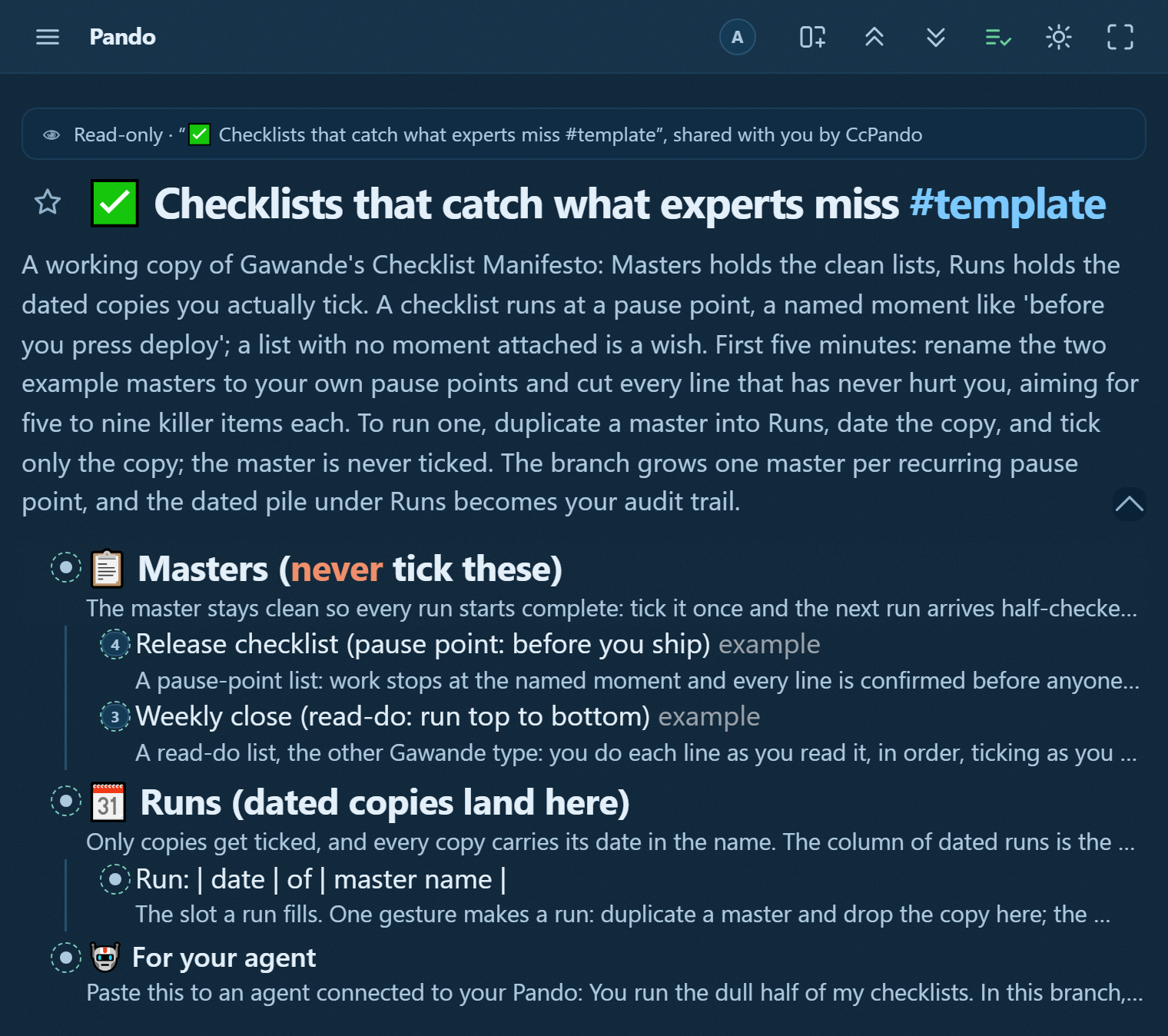Screen dimensions: 1168x1036
Task: Click note 'The slot a run fills'
Action: pos(623,915)
